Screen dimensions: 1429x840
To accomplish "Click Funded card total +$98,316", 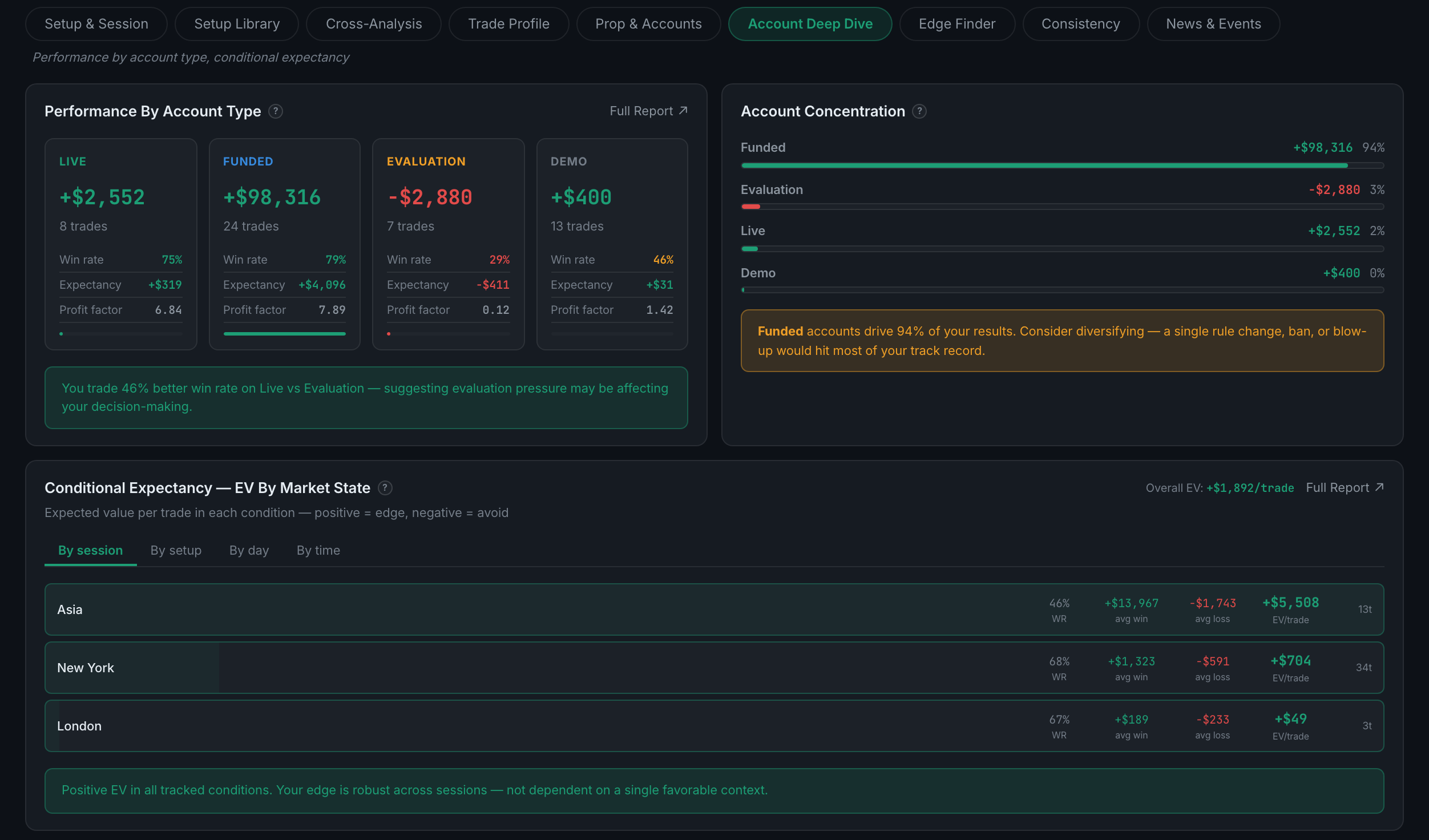I will [272, 197].
